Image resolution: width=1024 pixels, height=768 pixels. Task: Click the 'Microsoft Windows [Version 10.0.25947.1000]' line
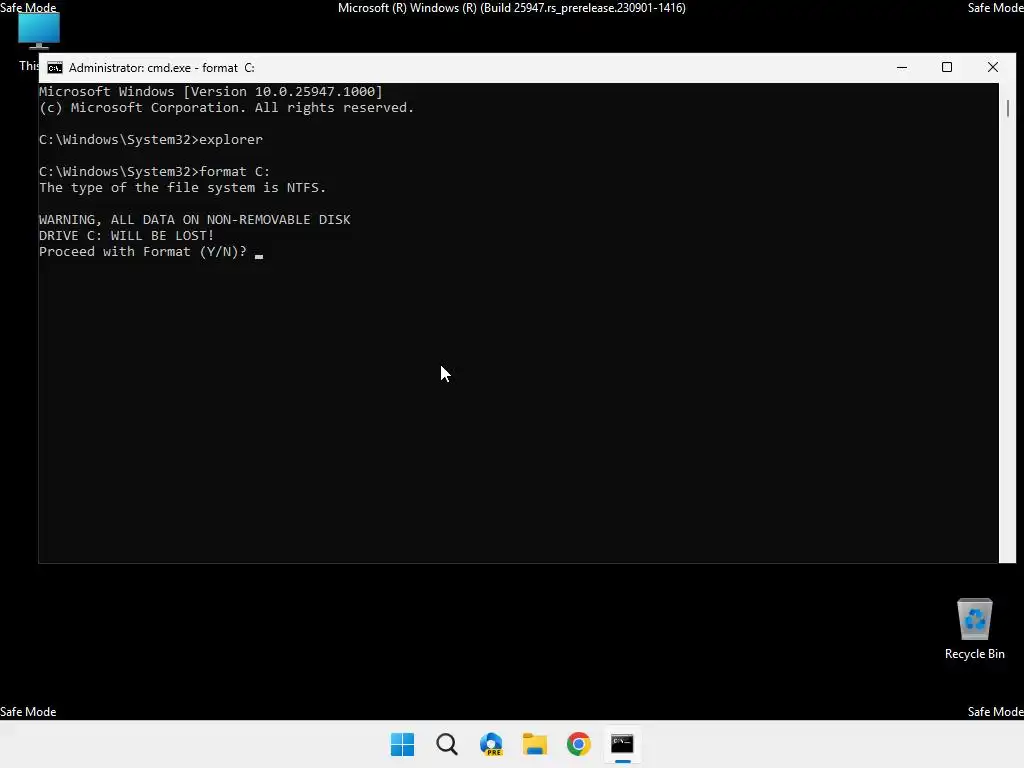[x=210, y=91]
